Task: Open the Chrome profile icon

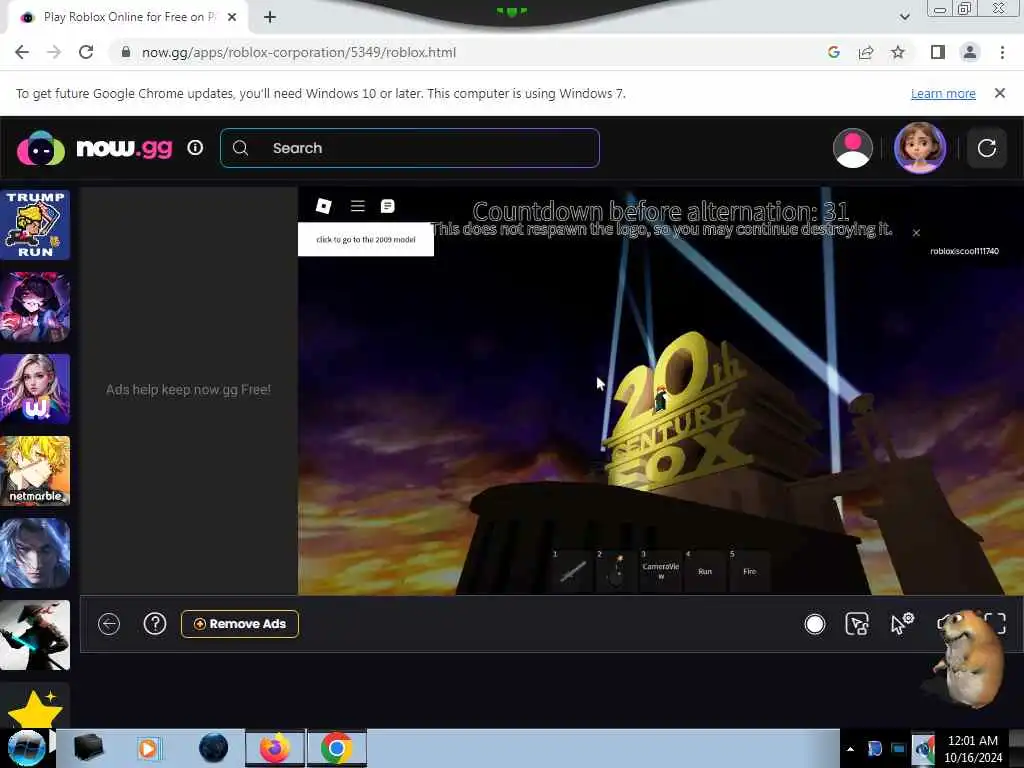Action: (970, 52)
